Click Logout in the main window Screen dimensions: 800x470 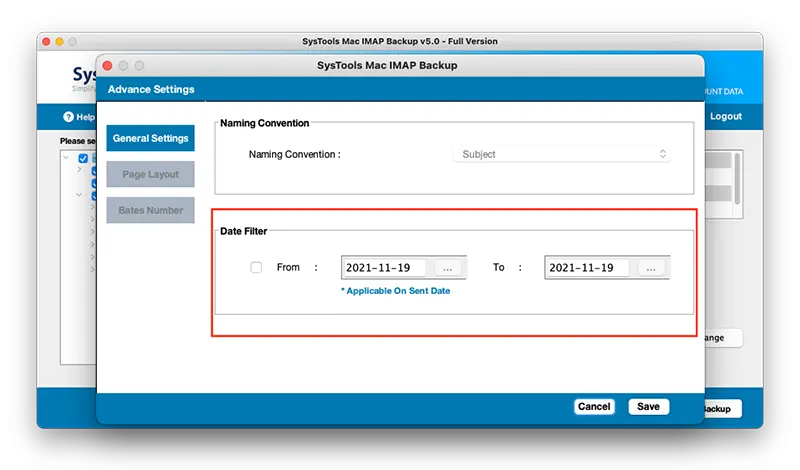coord(726,116)
